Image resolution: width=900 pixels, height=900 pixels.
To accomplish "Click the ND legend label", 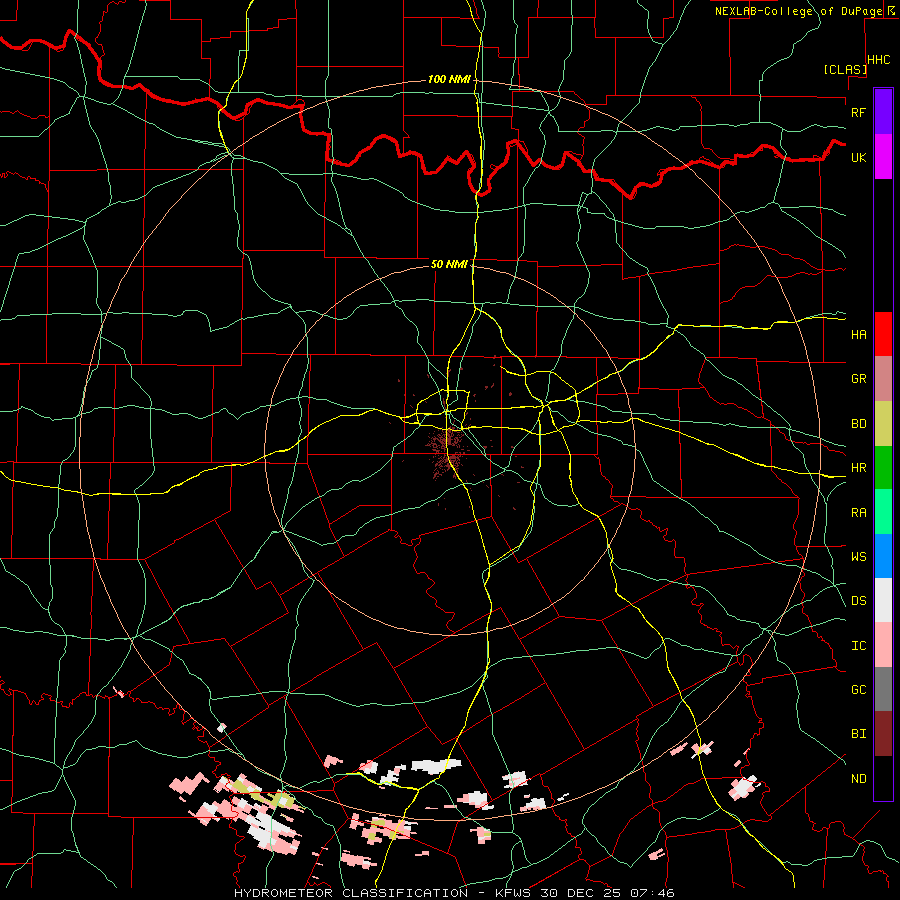I will point(859,779).
